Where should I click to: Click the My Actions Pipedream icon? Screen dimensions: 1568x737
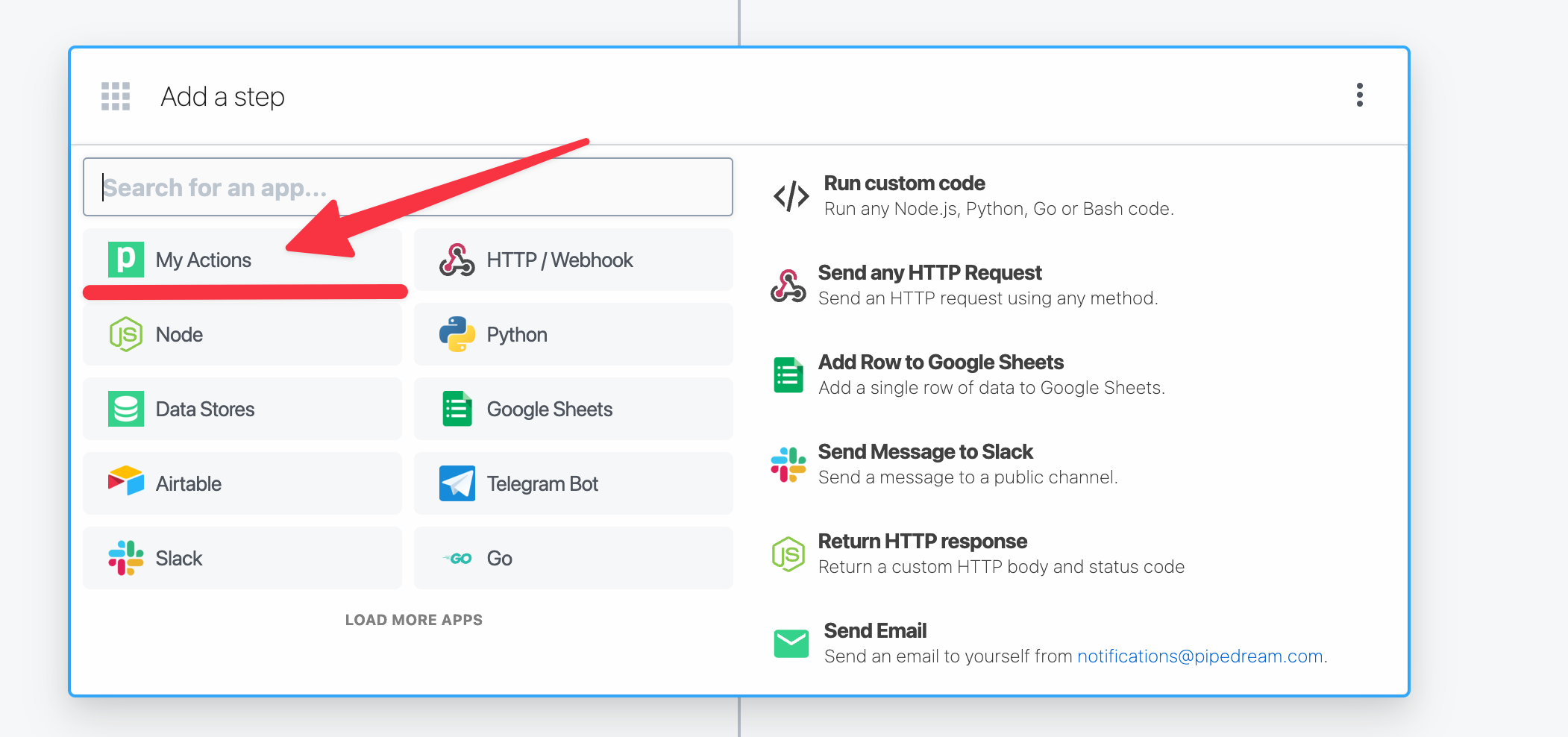[126, 260]
